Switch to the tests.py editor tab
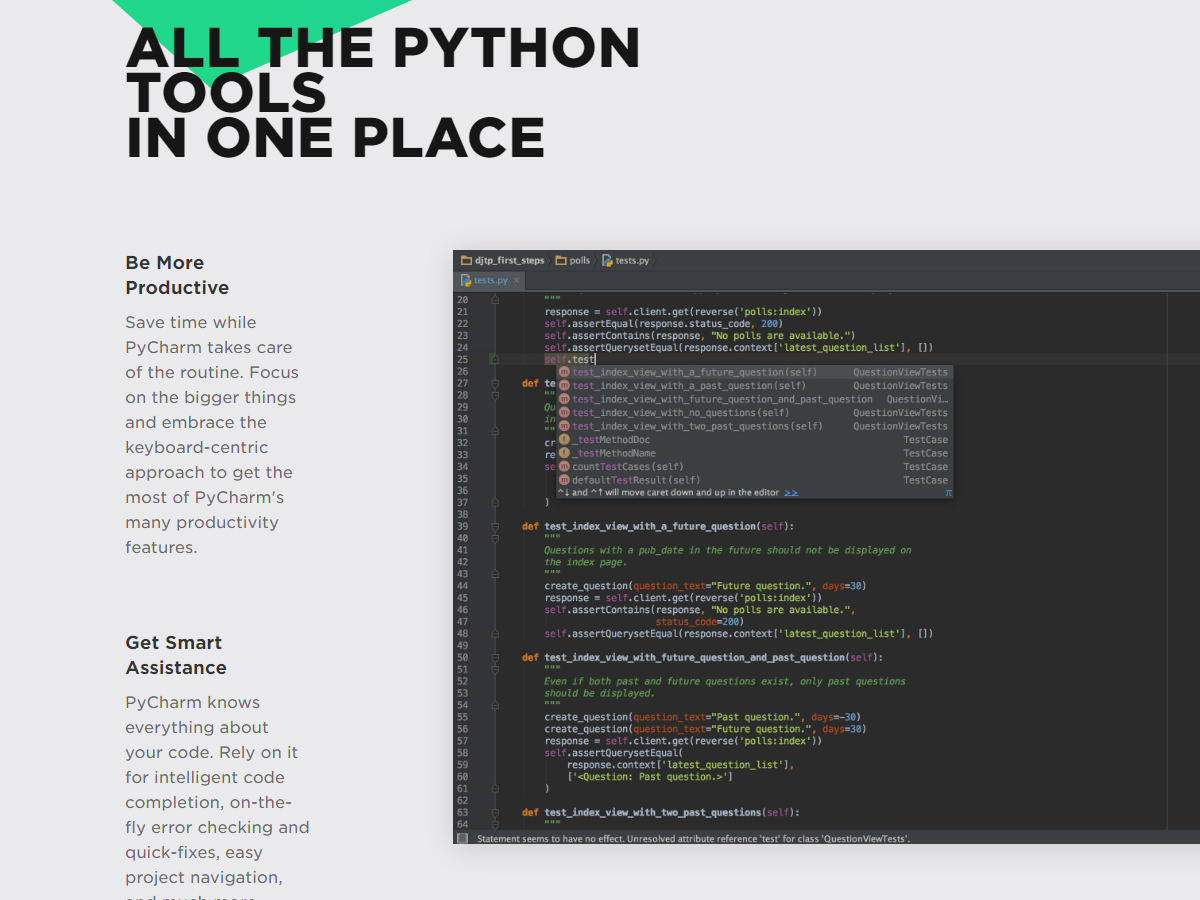This screenshot has width=1200, height=900. coord(490,281)
